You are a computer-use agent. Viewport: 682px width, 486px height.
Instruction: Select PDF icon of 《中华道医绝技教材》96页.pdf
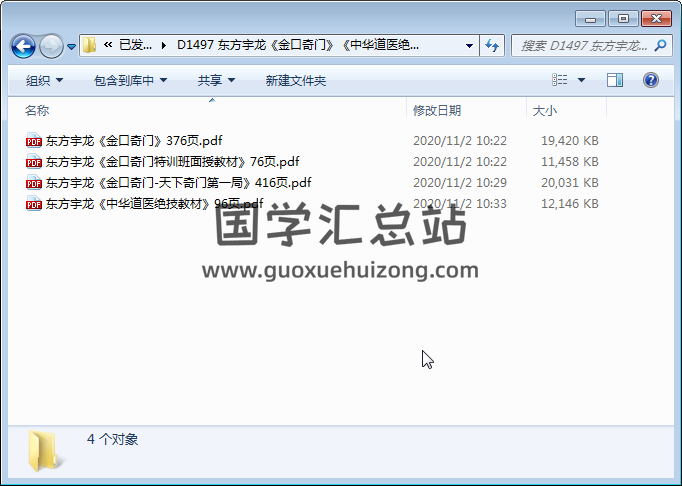[33, 203]
